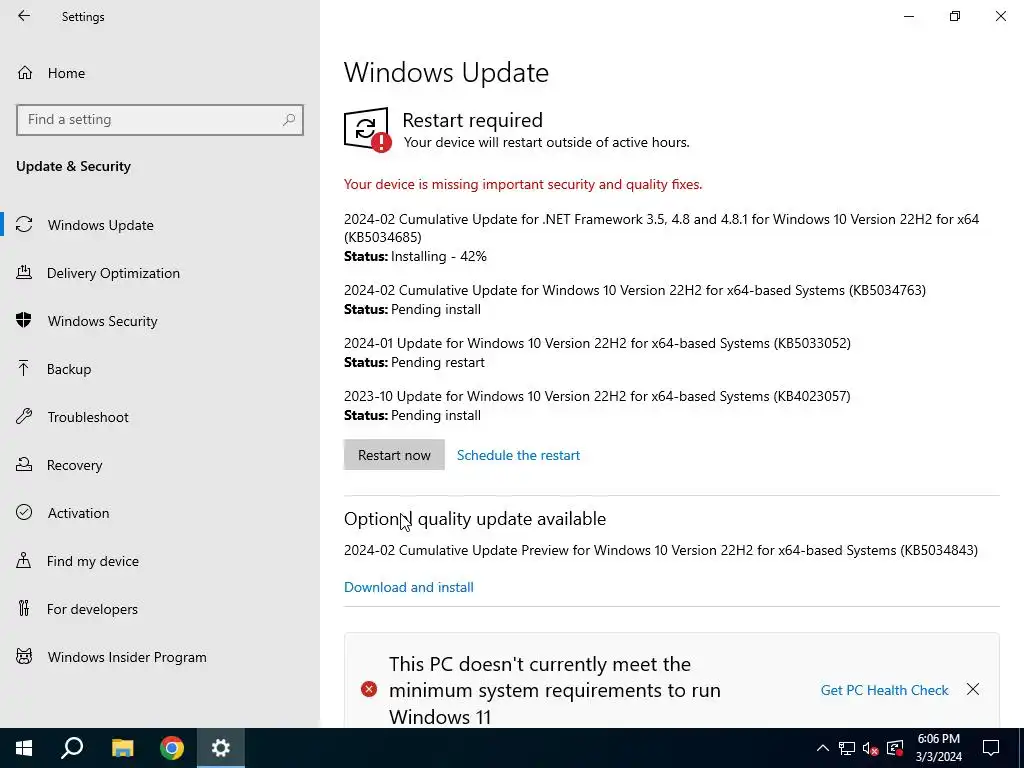Select Windows Update menu label
Viewport: 1024px width, 768px height.
(x=101, y=225)
